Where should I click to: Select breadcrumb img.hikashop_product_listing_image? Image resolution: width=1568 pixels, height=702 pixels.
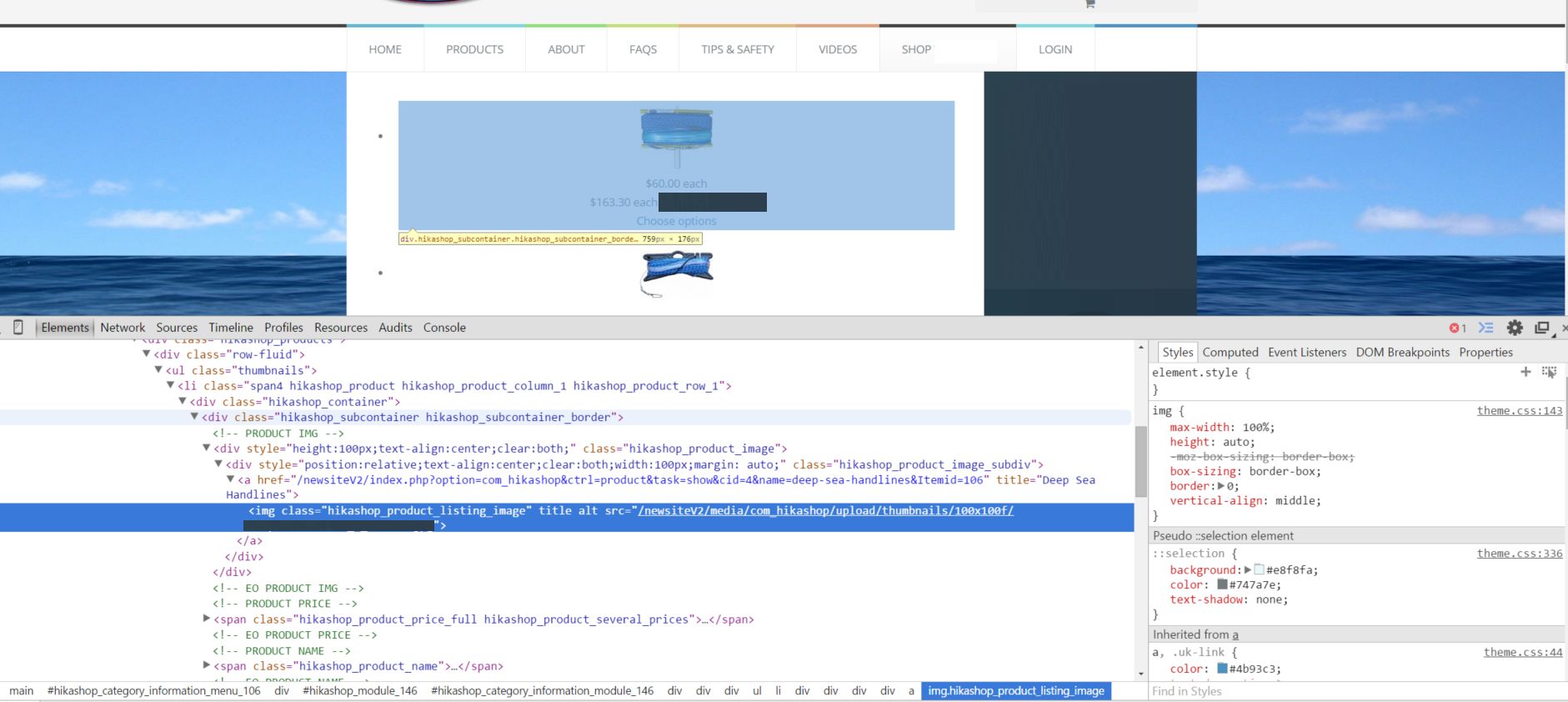[x=1016, y=690]
